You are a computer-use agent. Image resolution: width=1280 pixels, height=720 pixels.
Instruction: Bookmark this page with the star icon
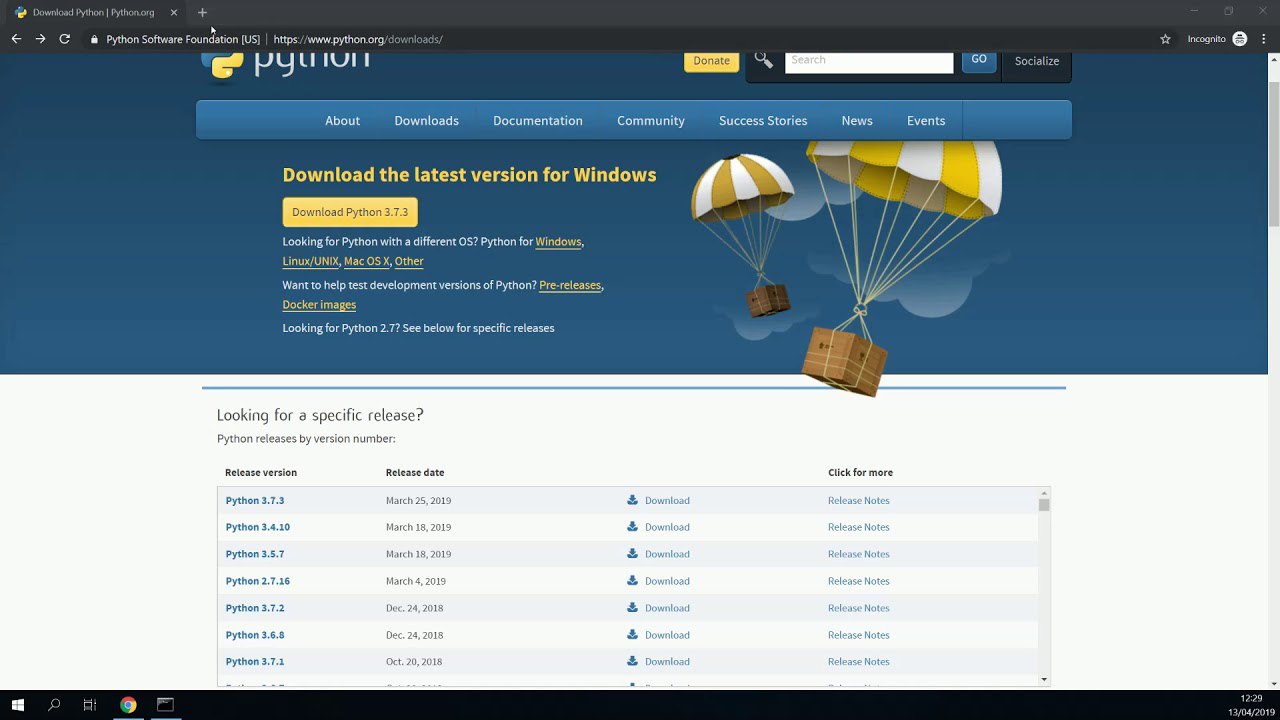coord(1165,39)
